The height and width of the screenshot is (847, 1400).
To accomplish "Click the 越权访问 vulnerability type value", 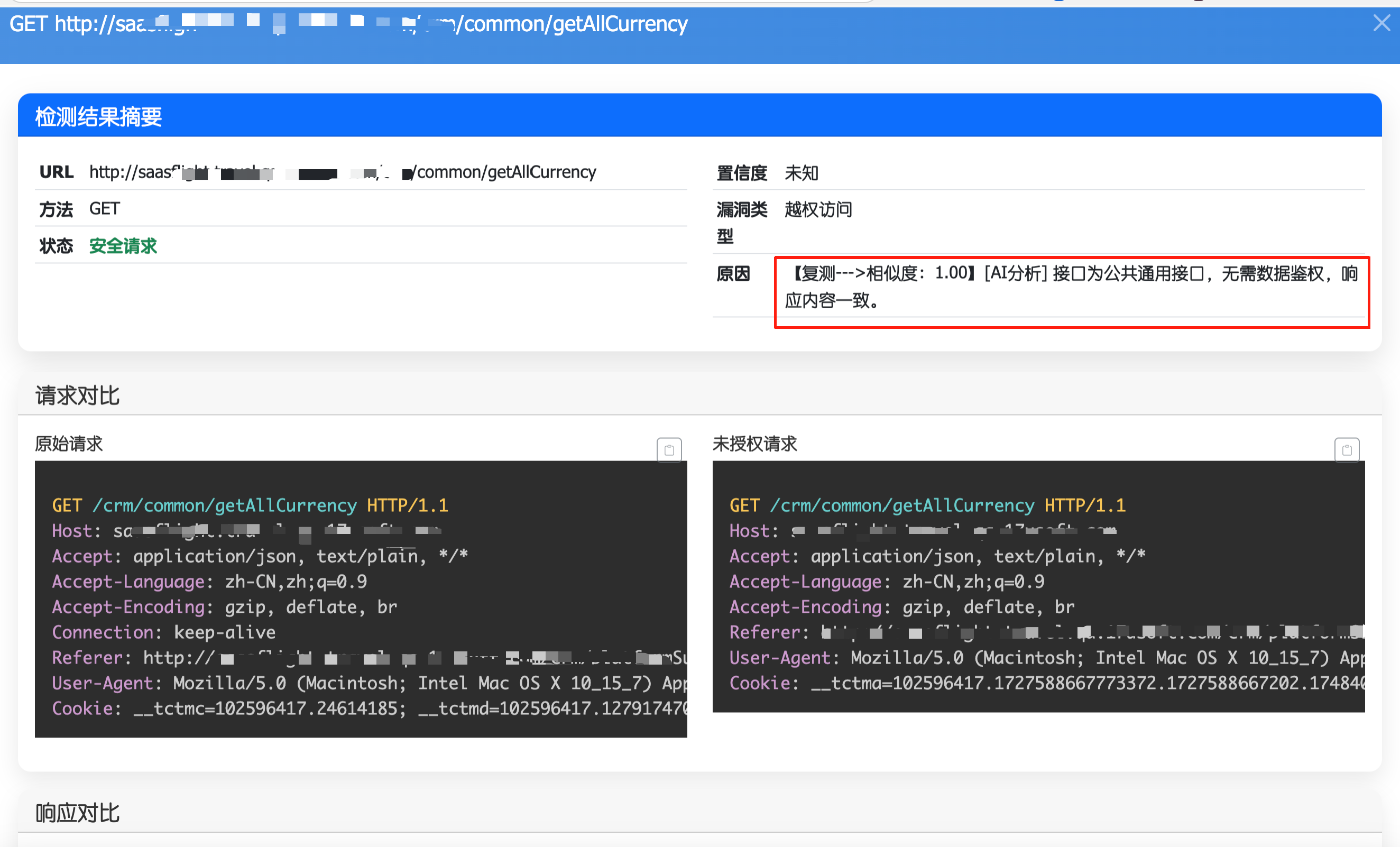I will tap(817, 209).
